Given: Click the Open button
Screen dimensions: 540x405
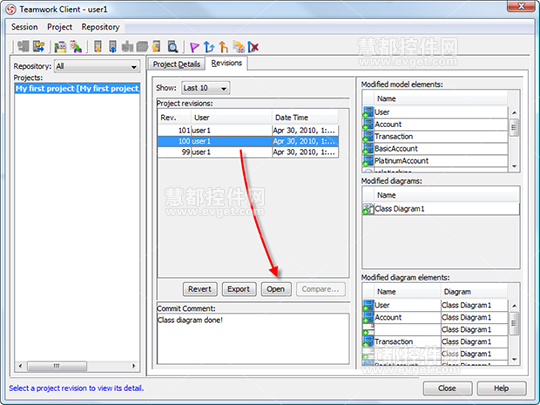Looking at the screenshot, I should click(276, 289).
